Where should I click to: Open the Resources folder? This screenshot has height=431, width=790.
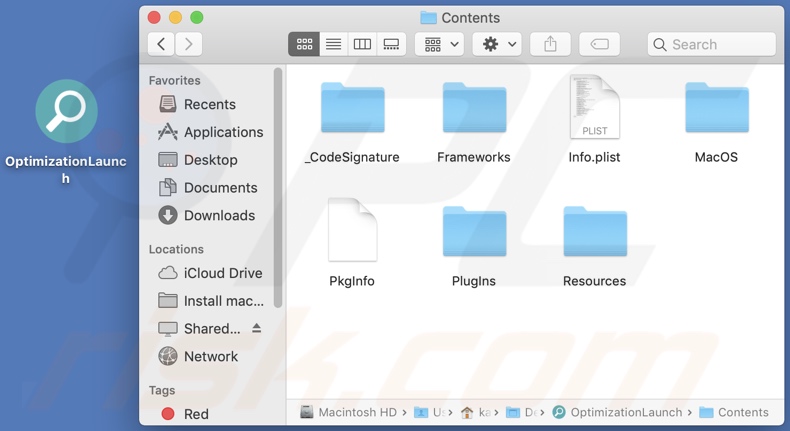click(x=594, y=233)
